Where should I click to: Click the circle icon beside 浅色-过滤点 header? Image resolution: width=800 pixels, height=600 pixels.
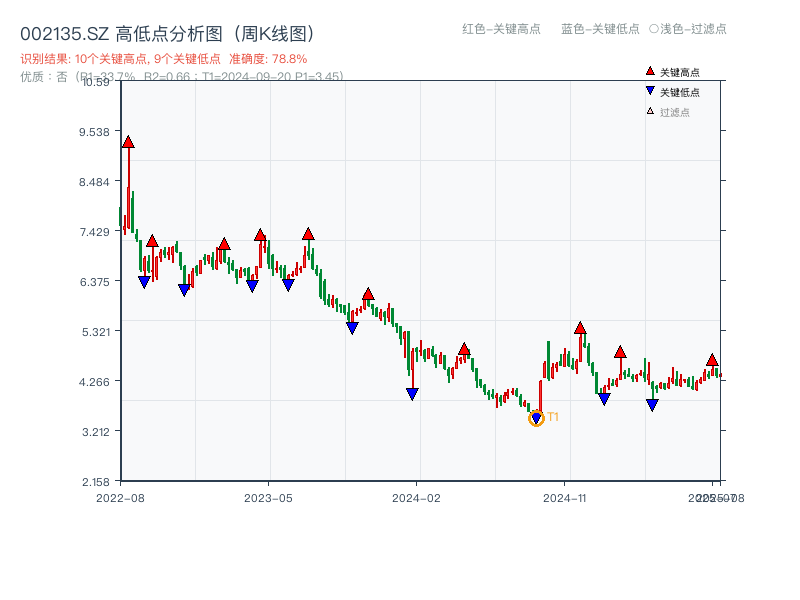(x=655, y=30)
